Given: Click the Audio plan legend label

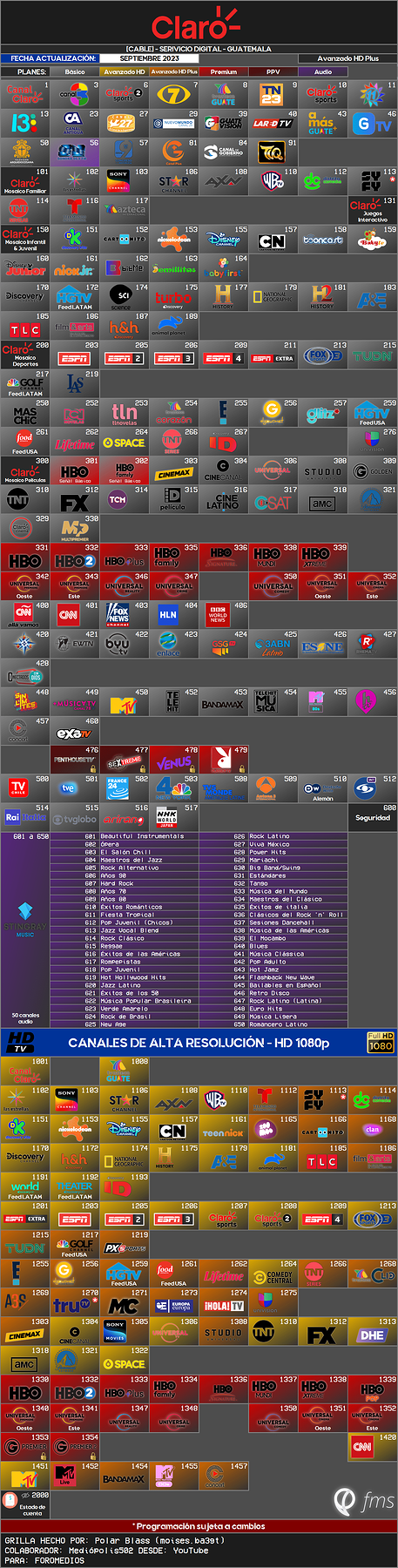Looking at the screenshot, I should [323, 71].
